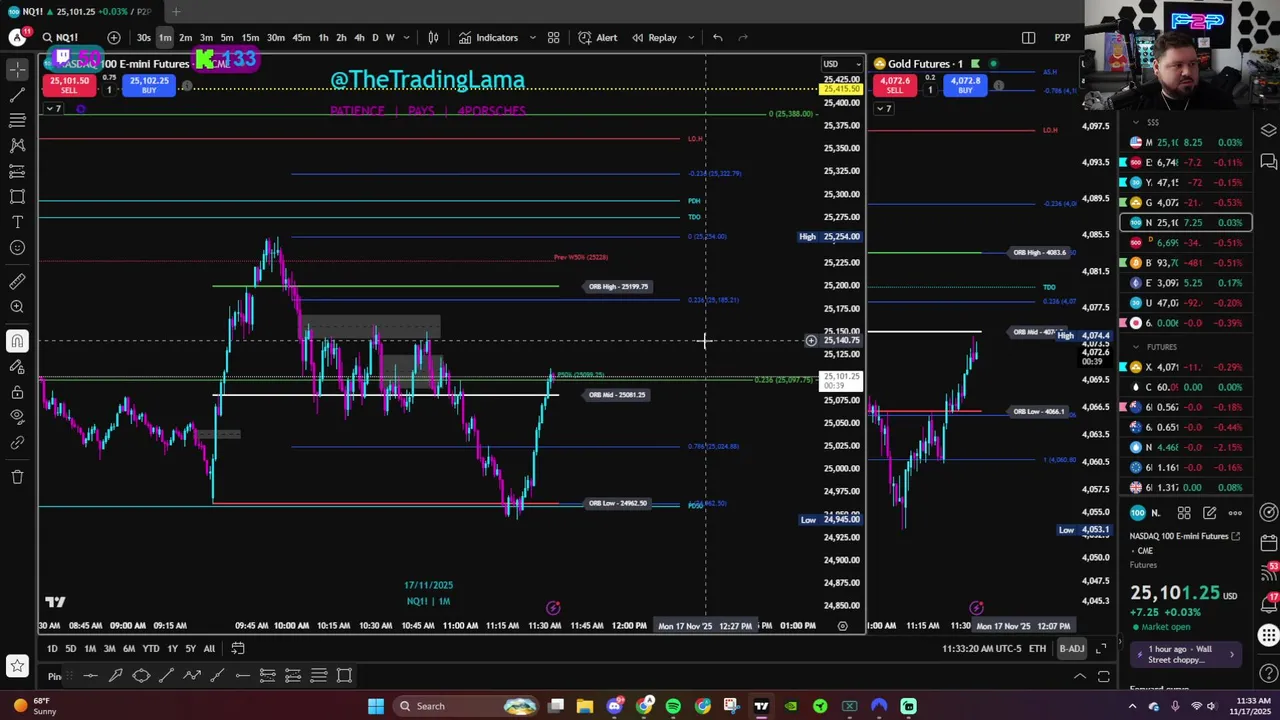Open the patterns tool in left sidebar
This screenshot has height=720, width=1280.
17,146
